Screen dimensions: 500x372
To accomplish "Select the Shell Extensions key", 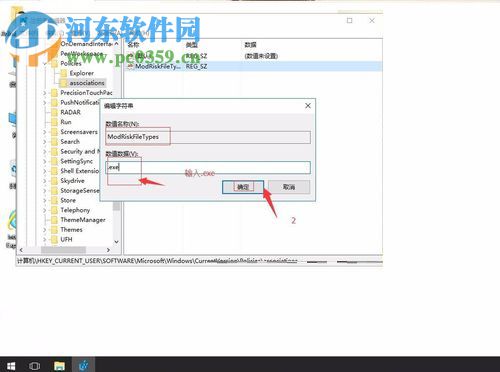I will [80, 171].
